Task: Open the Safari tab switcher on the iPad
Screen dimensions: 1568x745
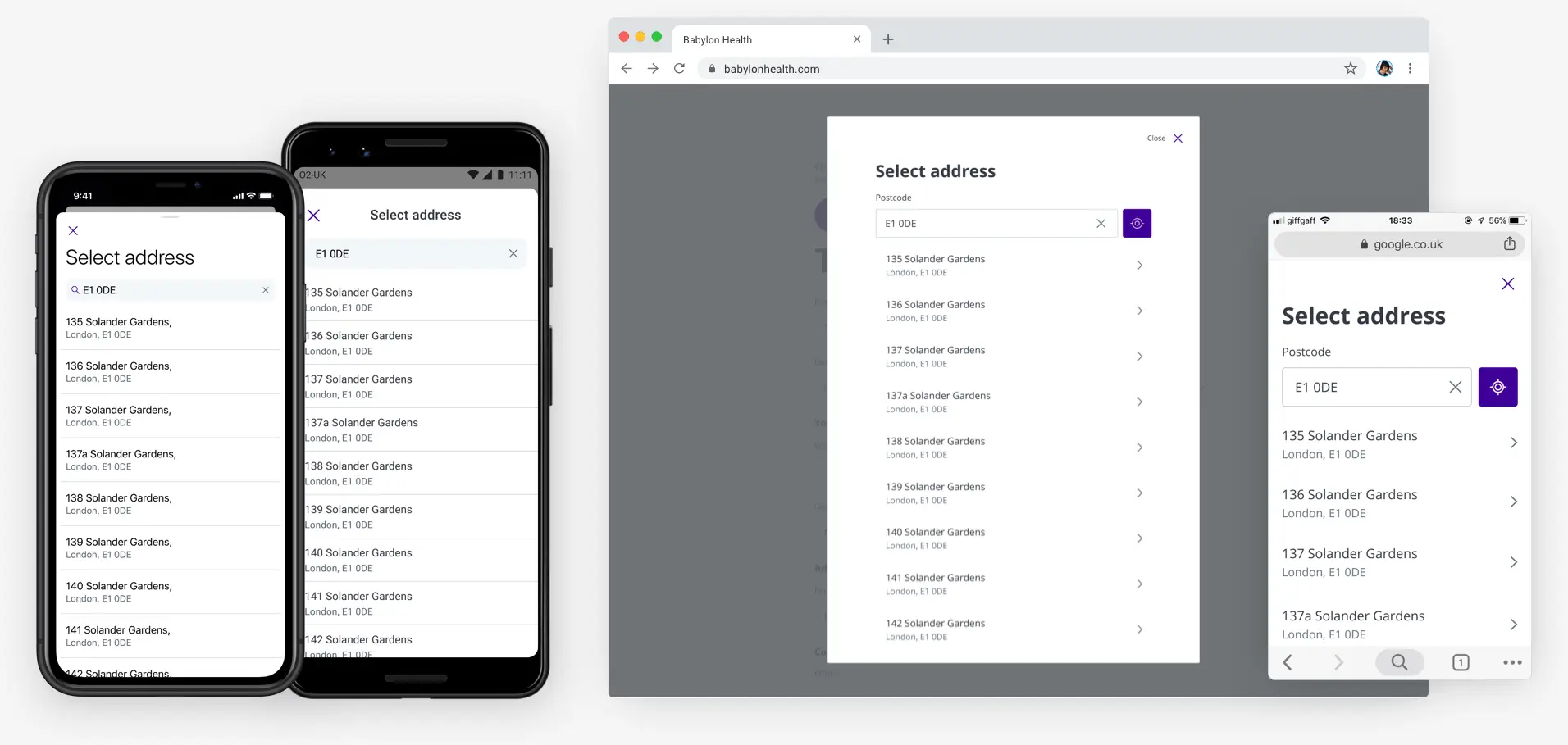Action: click(x=1461, y=662)
